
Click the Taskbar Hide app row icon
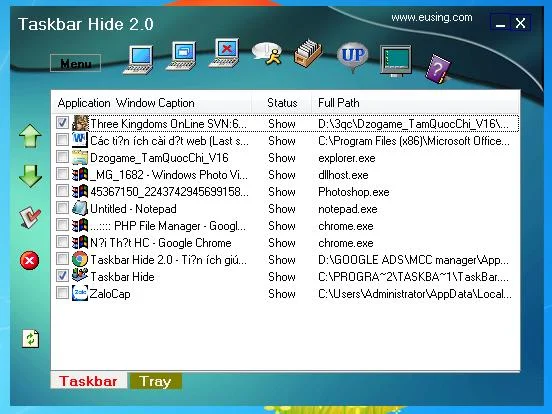point(80,276)
